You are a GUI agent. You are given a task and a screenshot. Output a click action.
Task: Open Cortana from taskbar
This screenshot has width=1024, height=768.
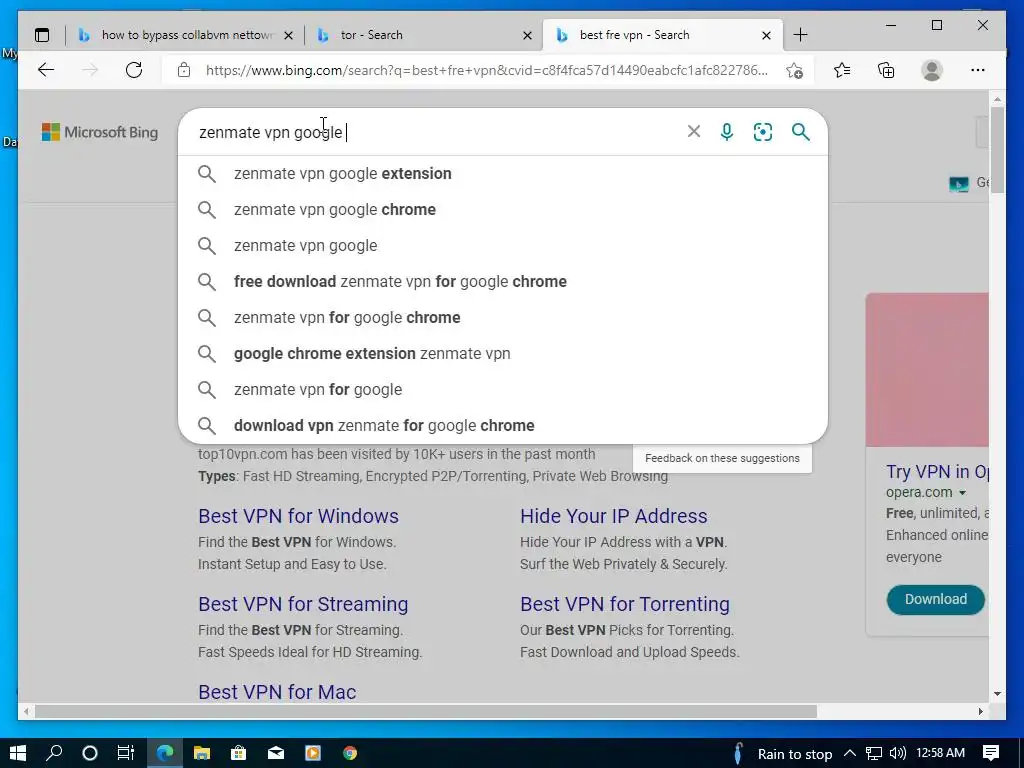pos(90,753)
